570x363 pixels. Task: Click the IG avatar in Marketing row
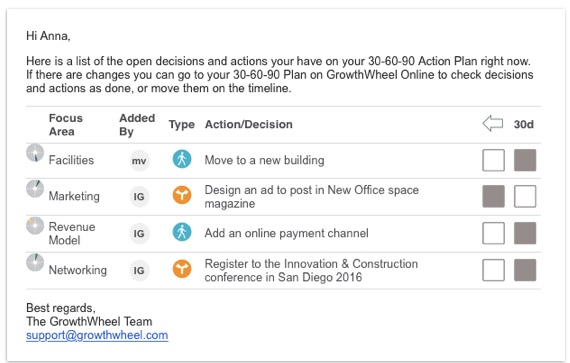tap(139, 197)
